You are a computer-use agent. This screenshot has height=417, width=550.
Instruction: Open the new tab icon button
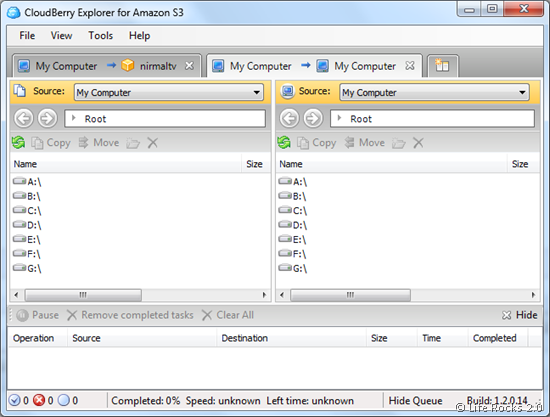pos(442,66)
